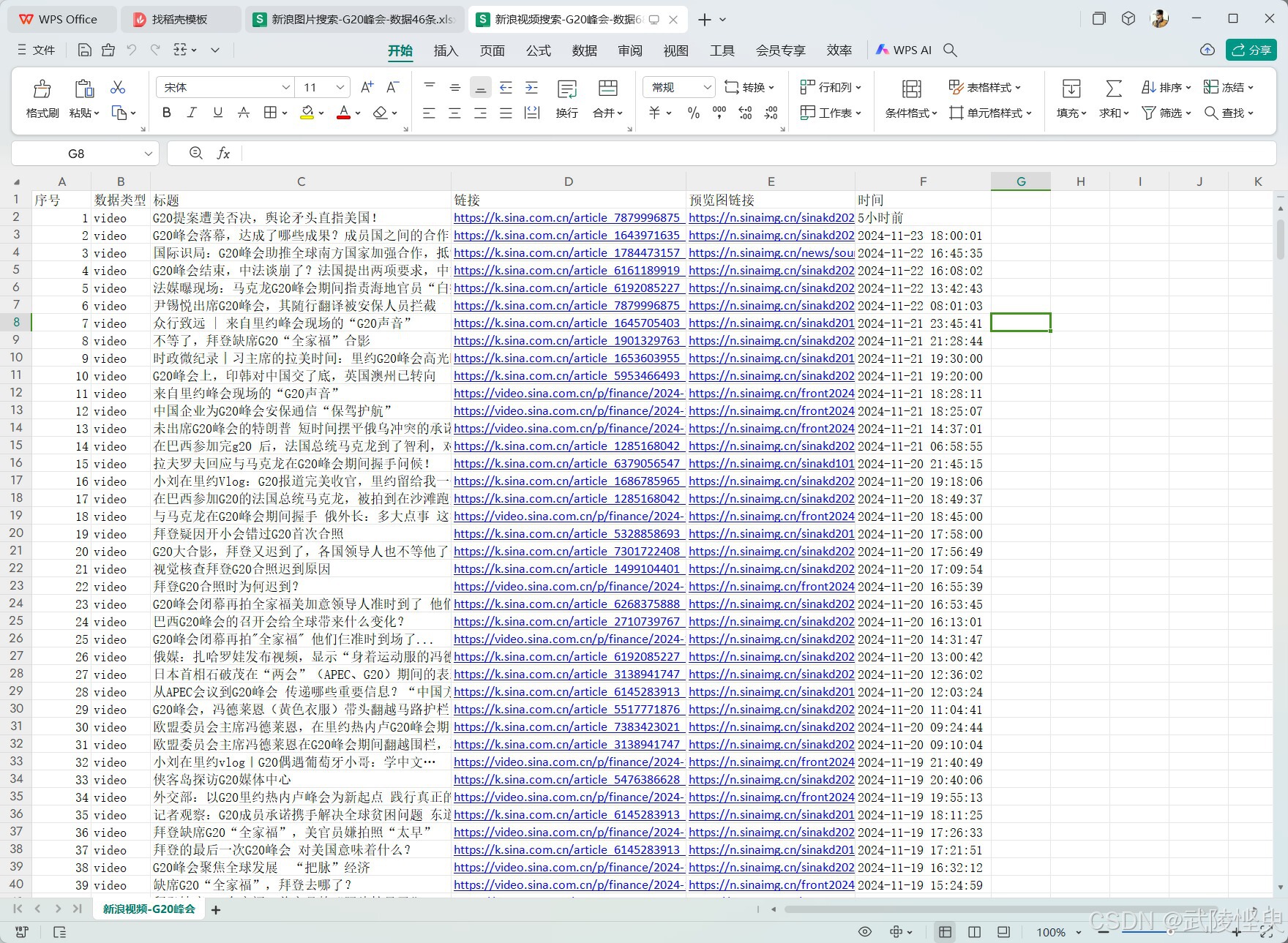Click the Find (查找) magnifier icon
The width and height of the screenshot is (1288, 943).
(x=1211, y=113)
